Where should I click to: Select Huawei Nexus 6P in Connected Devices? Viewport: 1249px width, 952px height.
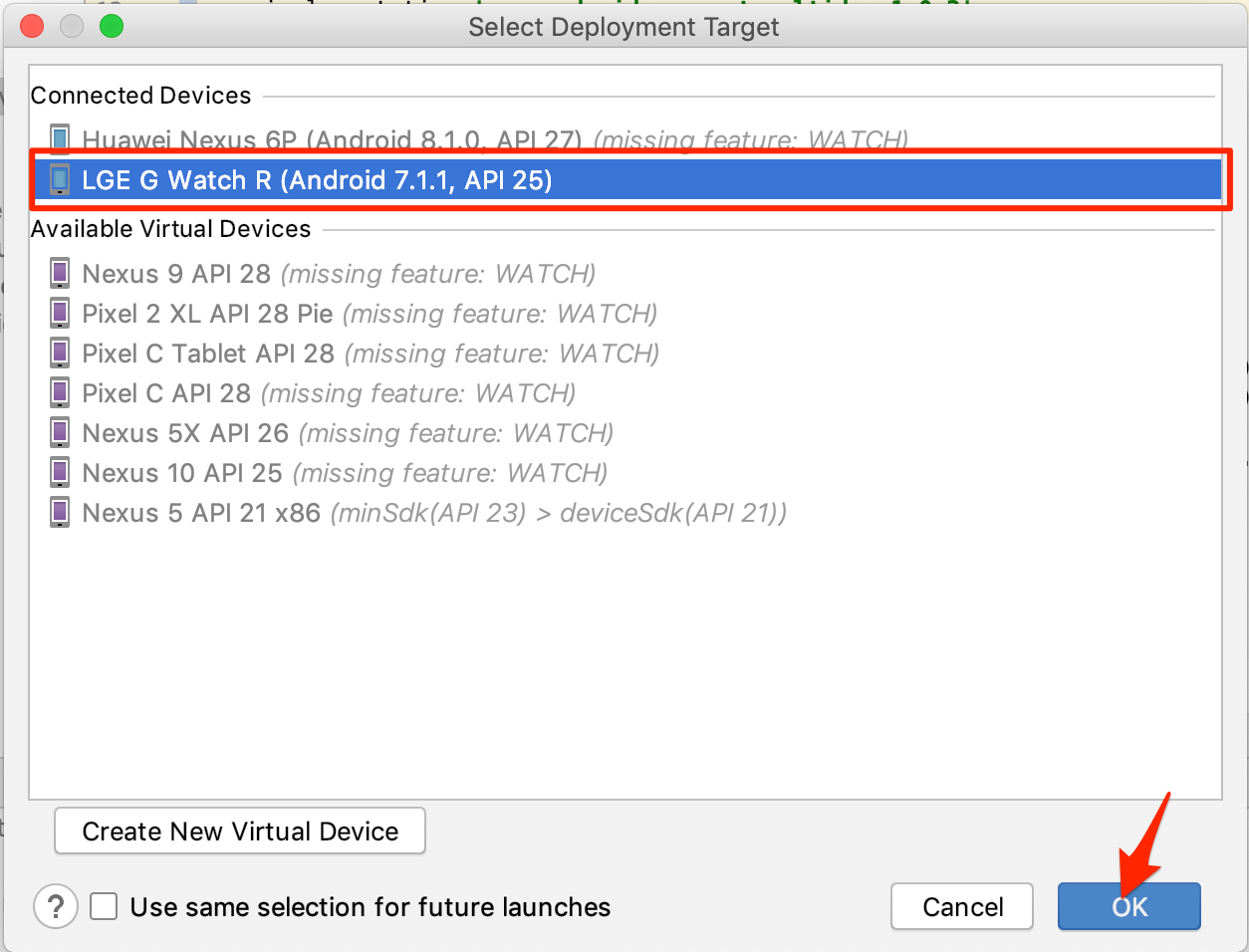pyautogui.click(x=331, y=139)
